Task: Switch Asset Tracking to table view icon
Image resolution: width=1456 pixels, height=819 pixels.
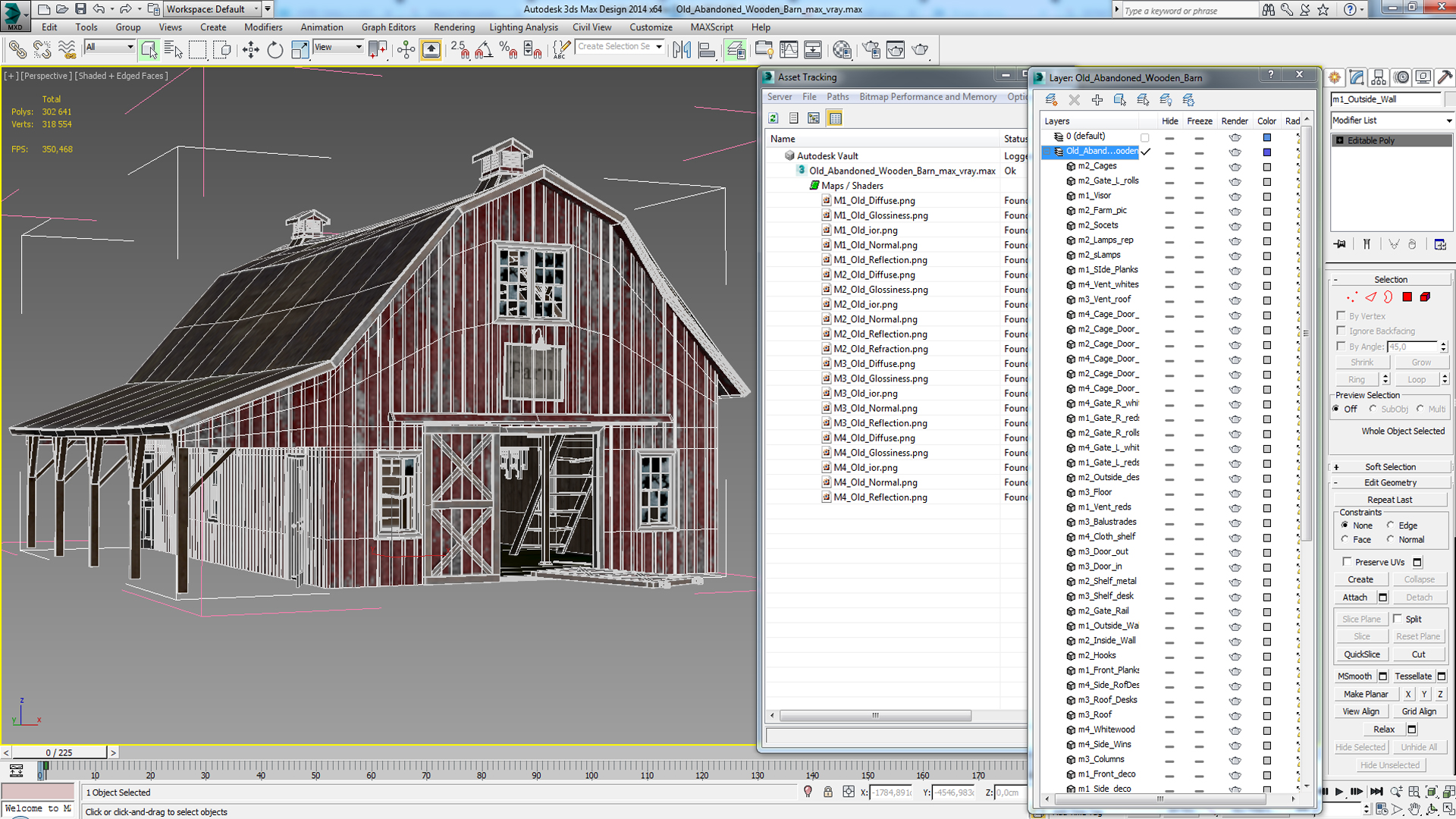Action: [x=835, y=118]
